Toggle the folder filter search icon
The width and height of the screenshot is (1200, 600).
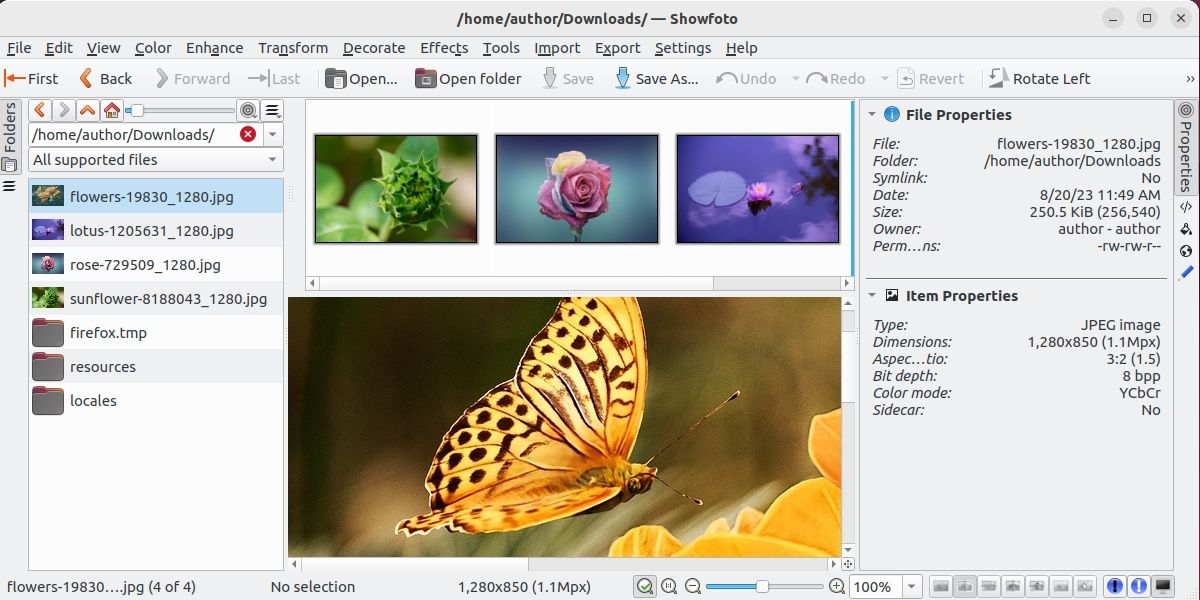coord(250,110)
